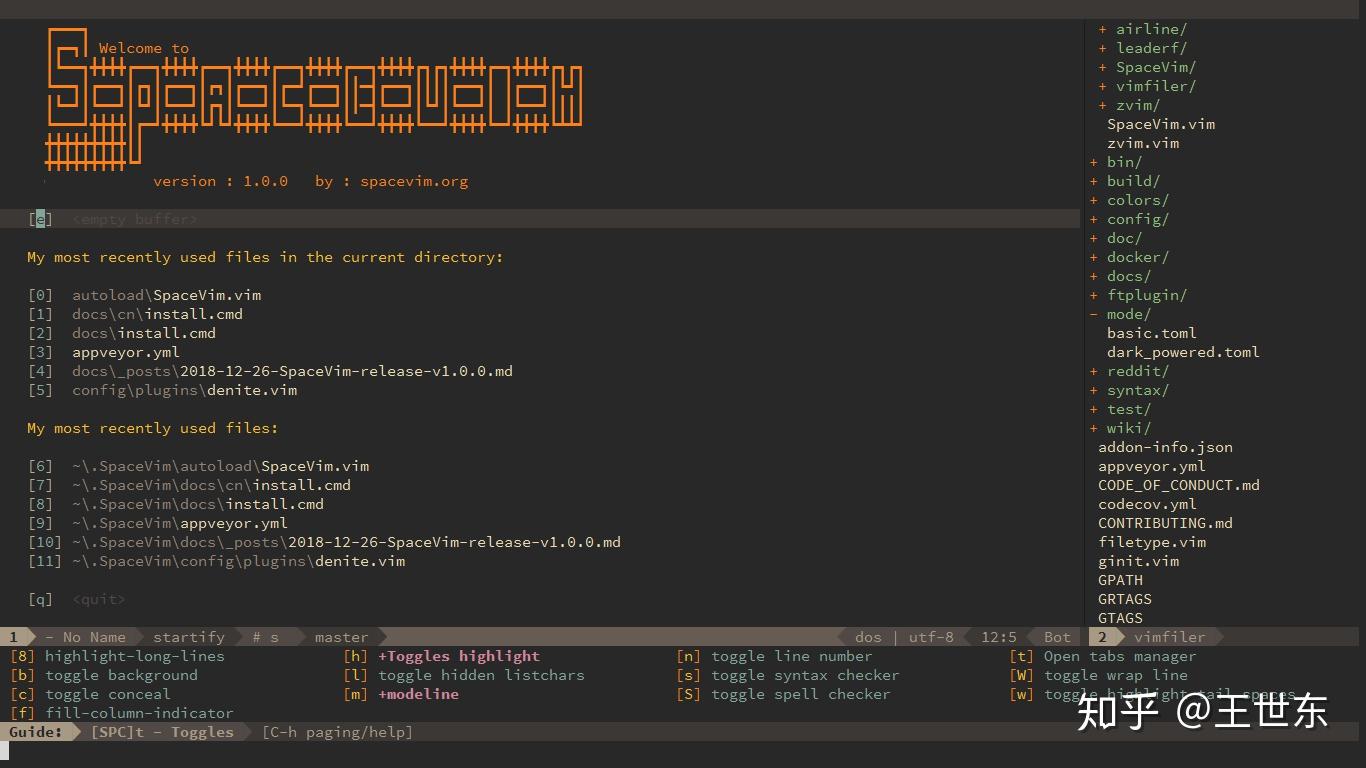Open the spacevim.org link
The width and height of the screenshot is (1366, 768).
click(416, 181)
